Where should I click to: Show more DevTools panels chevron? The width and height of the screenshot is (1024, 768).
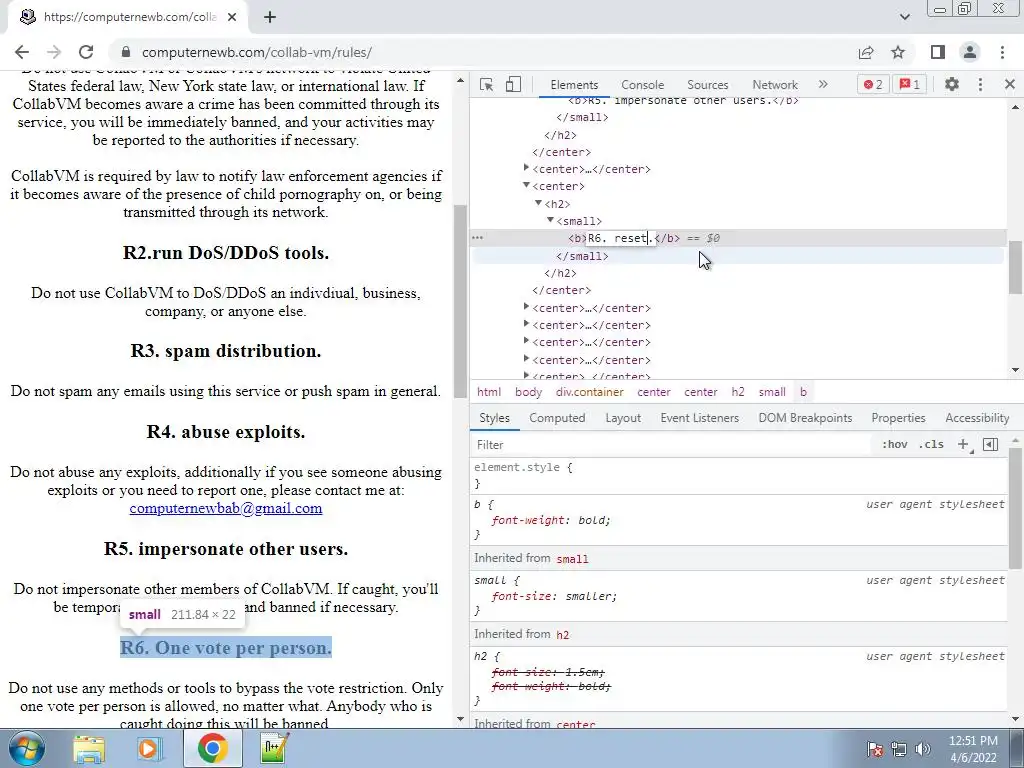[823, 84]
